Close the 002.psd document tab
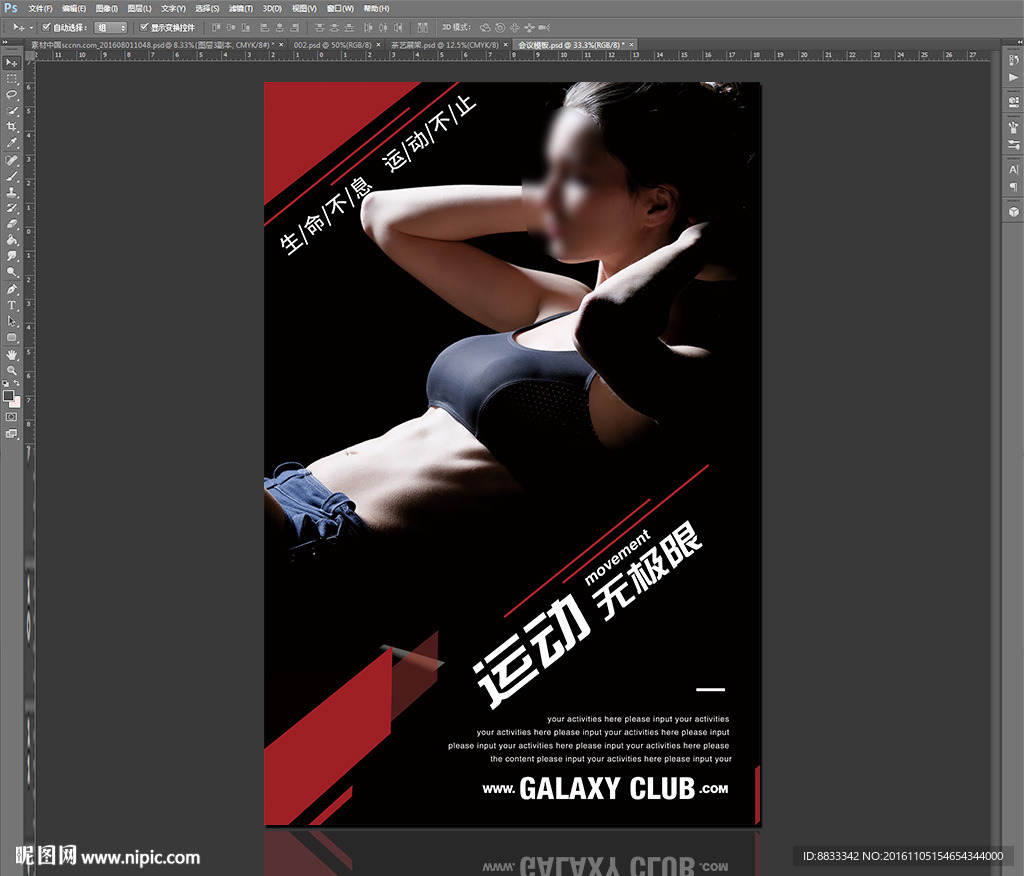This screenshot has width=1024, height=876. pos(378,45)
